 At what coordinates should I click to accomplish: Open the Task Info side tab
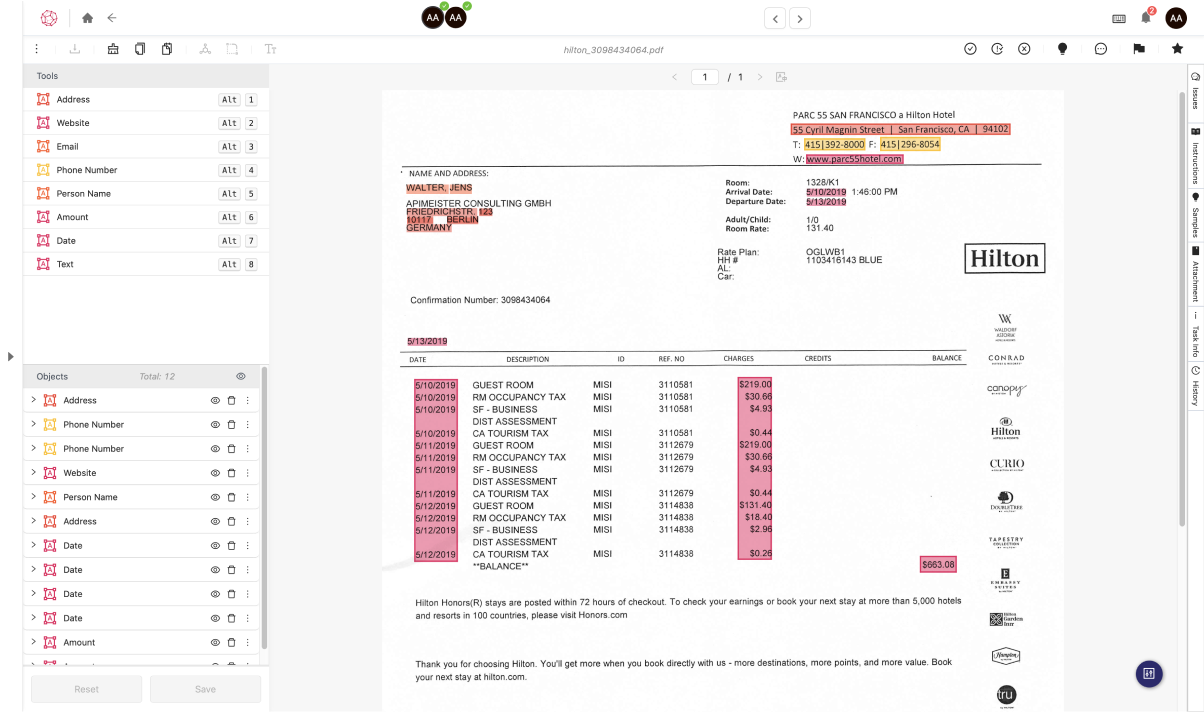1195,334
